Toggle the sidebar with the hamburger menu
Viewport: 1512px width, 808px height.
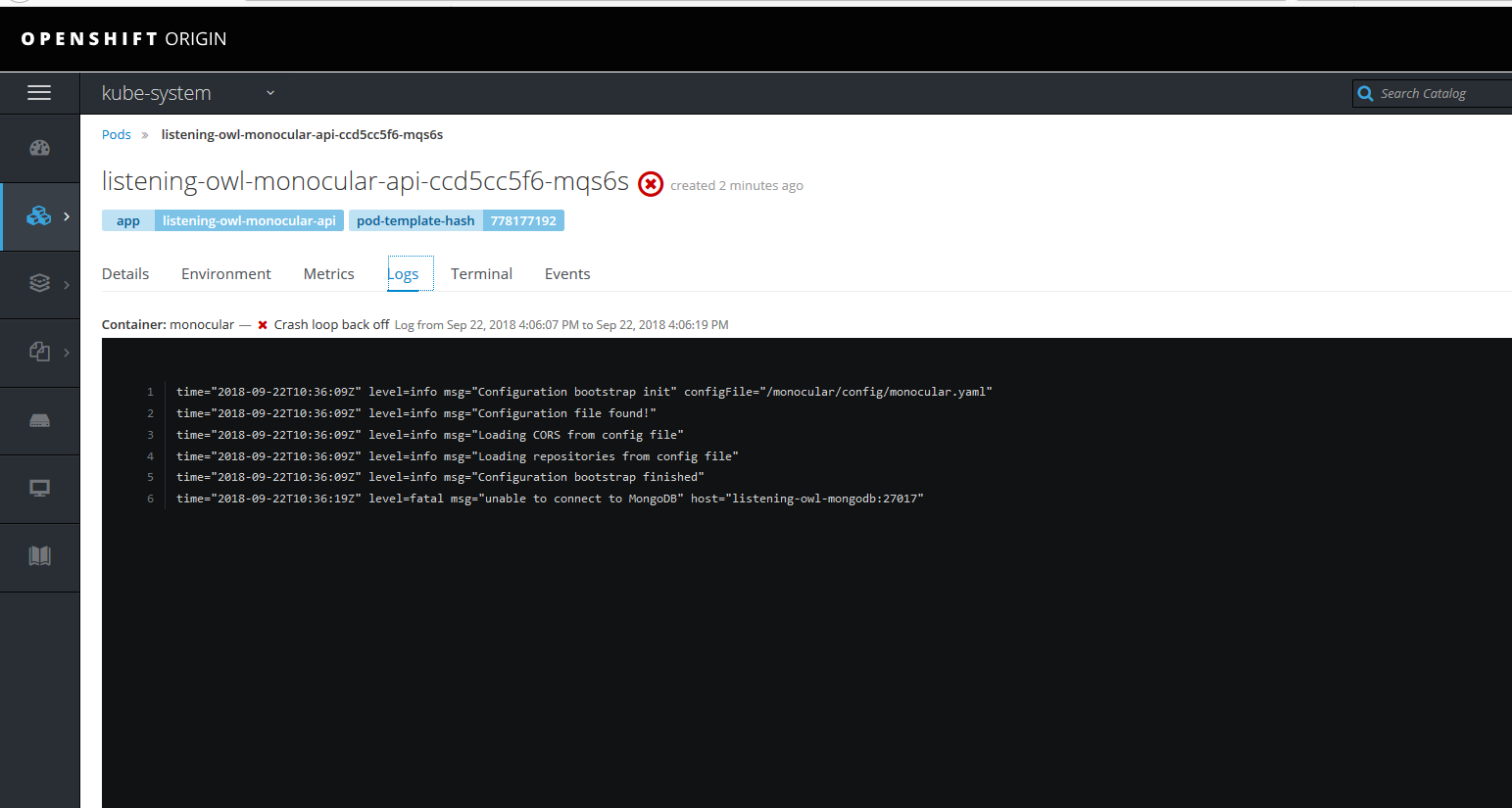(39, 92)
